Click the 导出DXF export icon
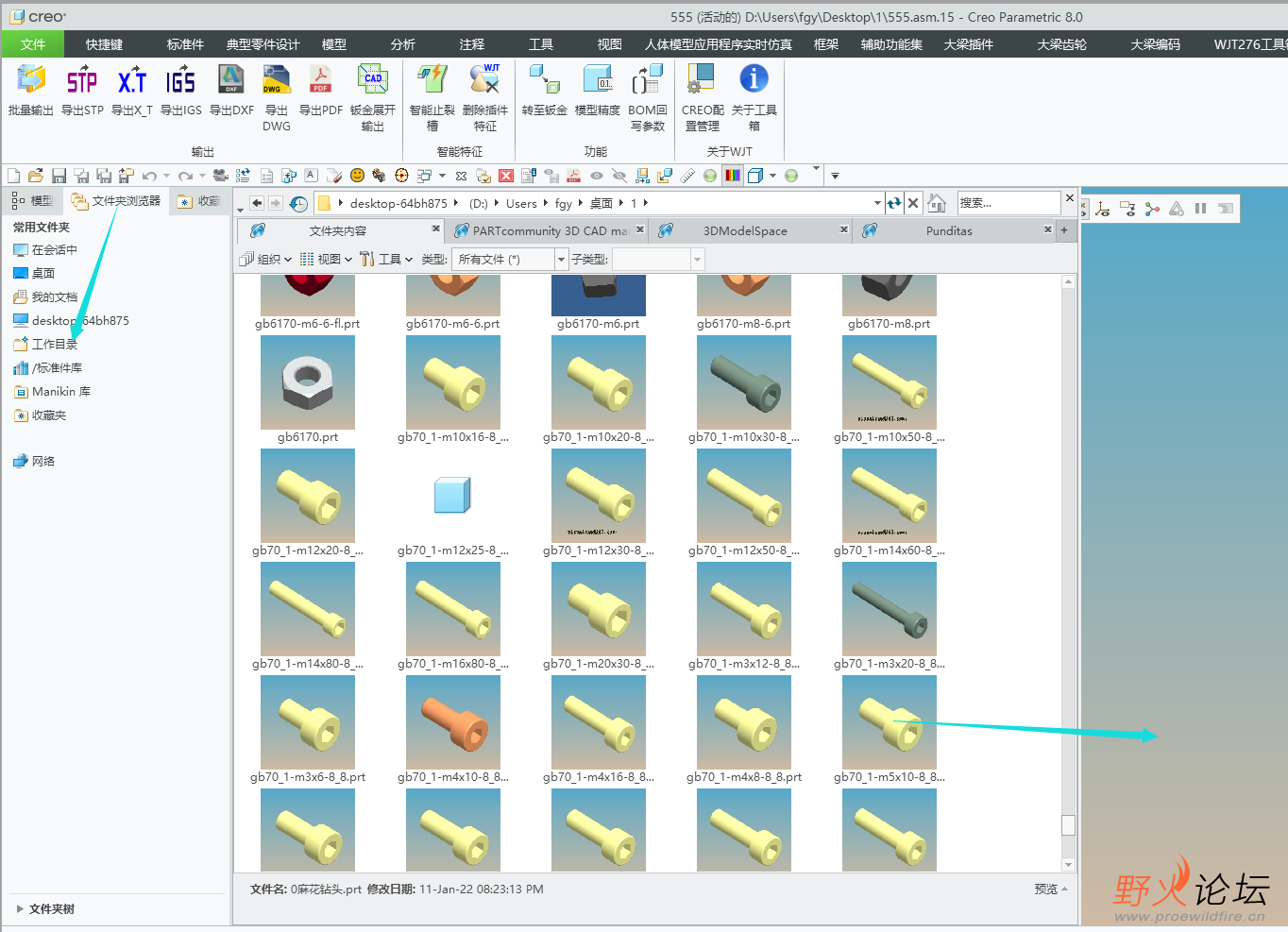 [231, 79]
